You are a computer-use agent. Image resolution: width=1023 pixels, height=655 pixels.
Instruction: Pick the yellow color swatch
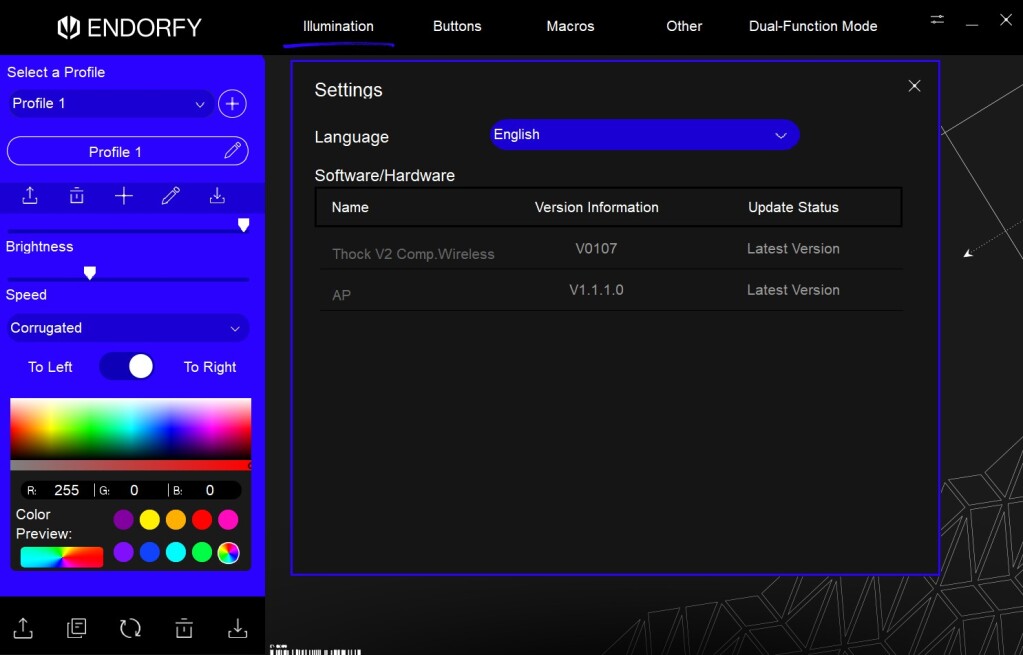click(150, 519)
